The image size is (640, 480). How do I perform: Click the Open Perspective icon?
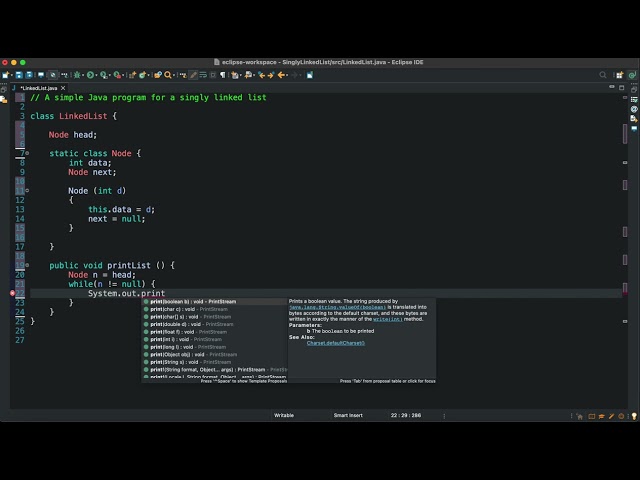tap(620, 75)
